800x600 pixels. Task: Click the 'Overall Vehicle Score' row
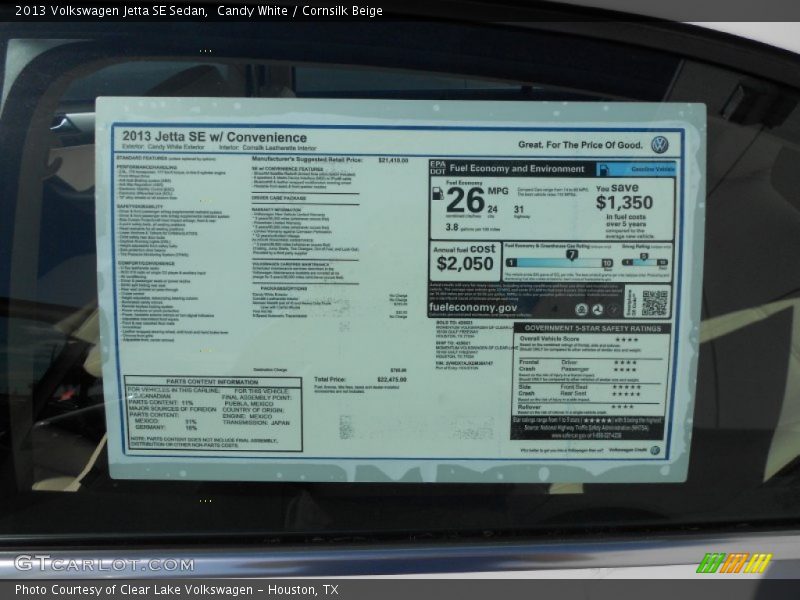click(579, 339)
